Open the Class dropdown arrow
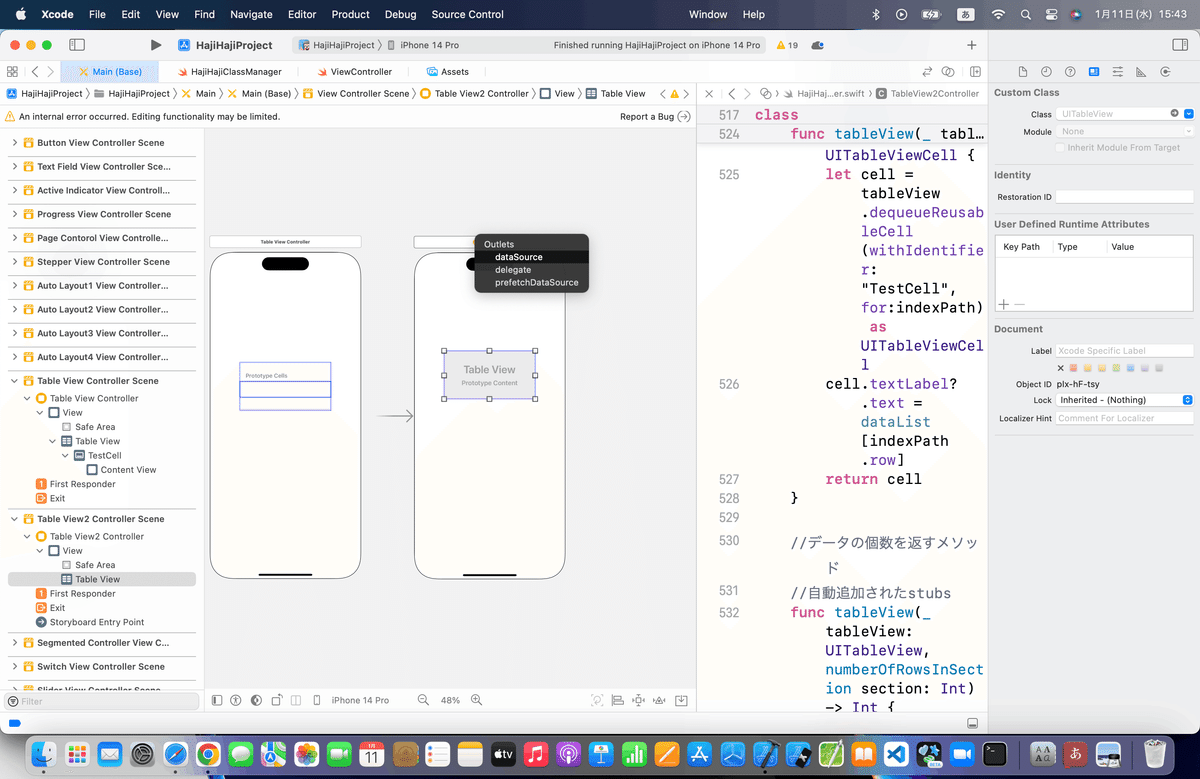 coord(1188,114)
